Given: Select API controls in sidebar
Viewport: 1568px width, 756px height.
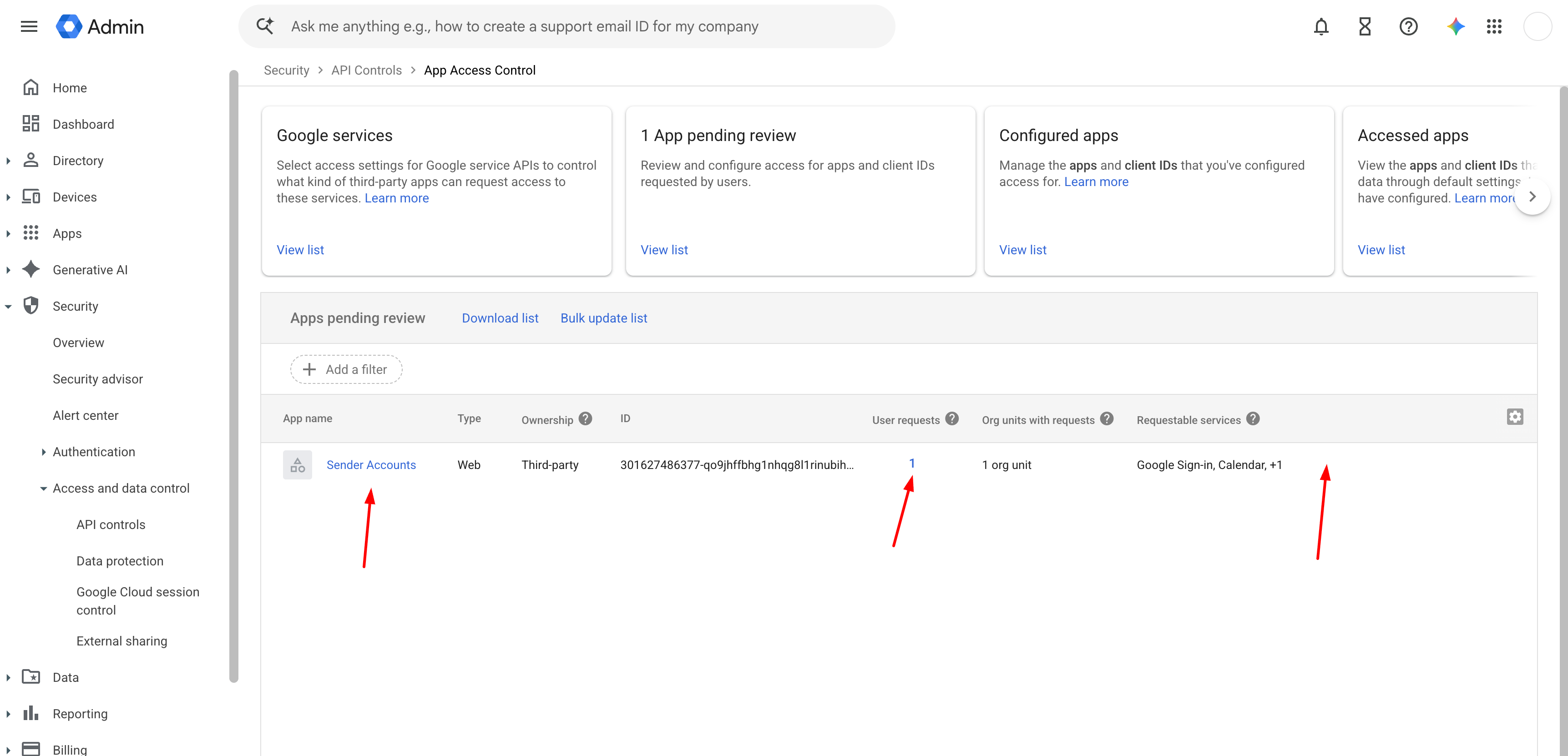Looking at the screenshot, I should 111,524.
